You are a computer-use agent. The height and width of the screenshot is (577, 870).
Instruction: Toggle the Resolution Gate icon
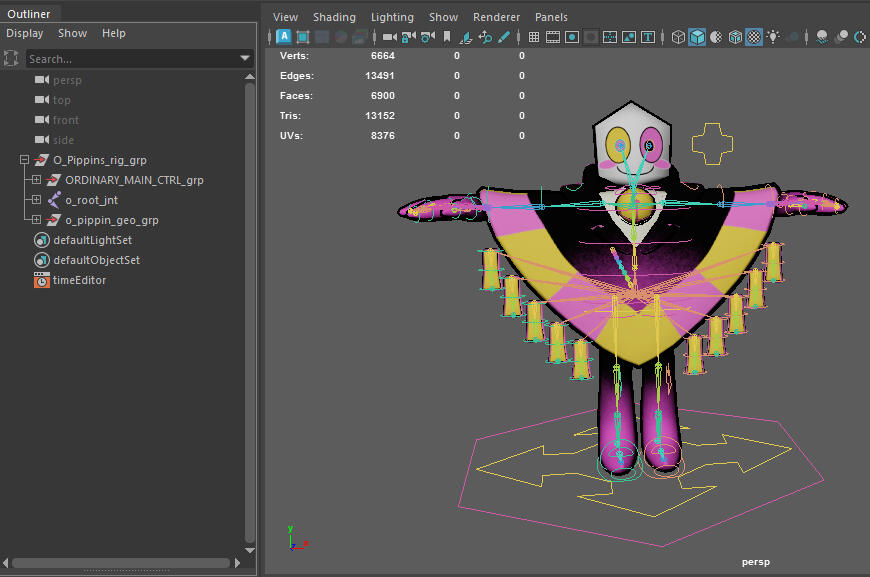[571, 37]
